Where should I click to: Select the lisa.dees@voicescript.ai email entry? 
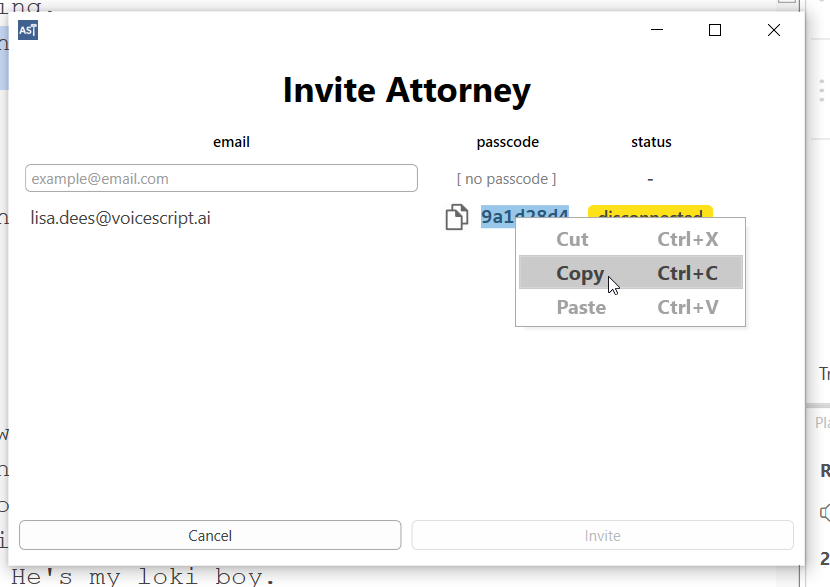pos(120,217)
